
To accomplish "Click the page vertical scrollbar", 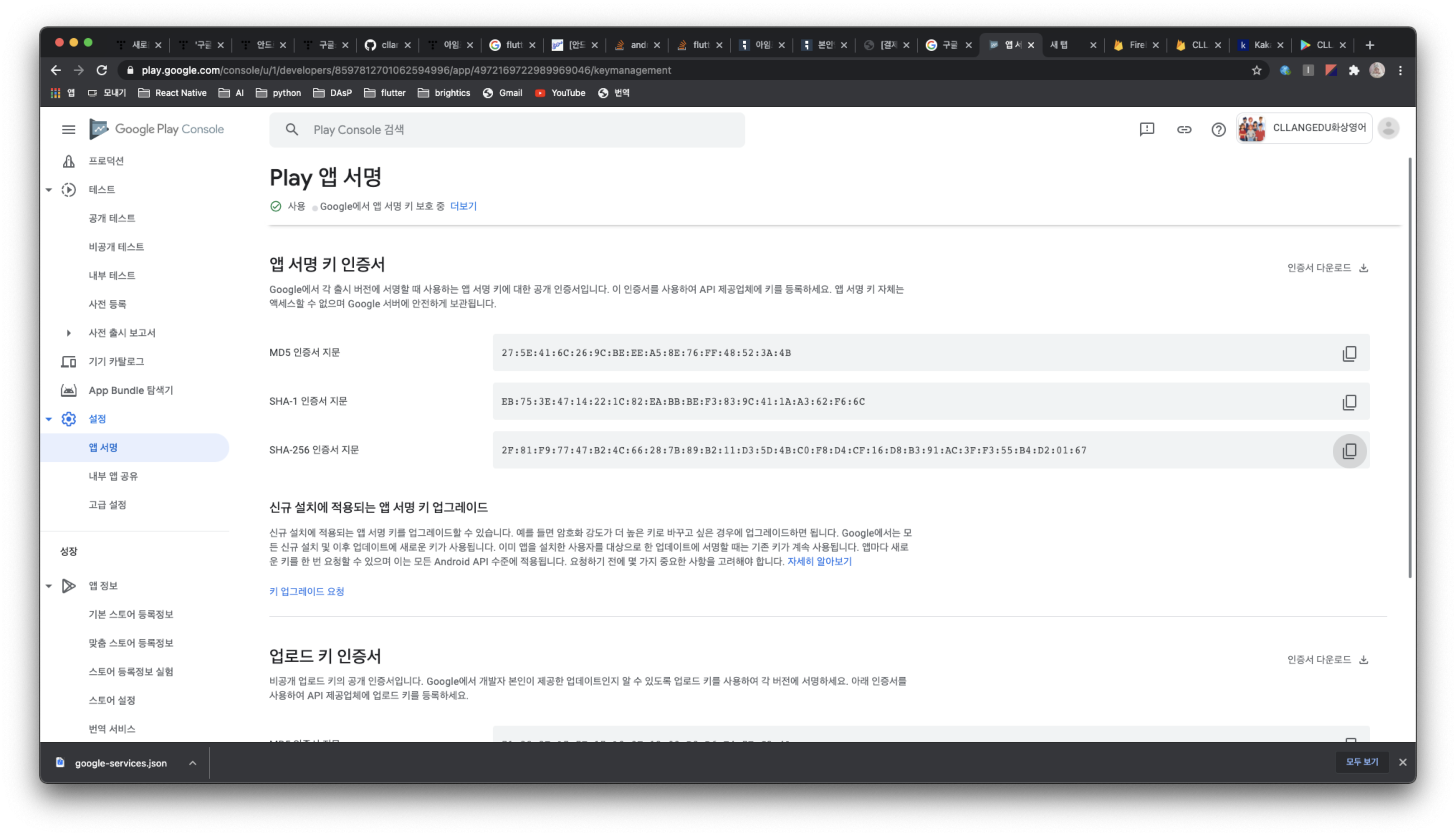I will tap(1410, 367).
